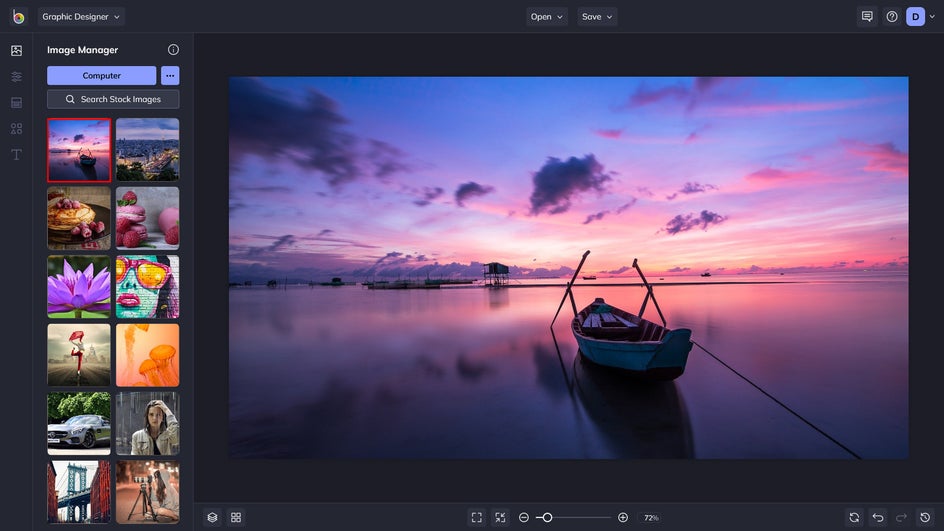Viewport: 944px width, 531px height.
Task: Click the reset refresh icon
Action: click(854, 517)
